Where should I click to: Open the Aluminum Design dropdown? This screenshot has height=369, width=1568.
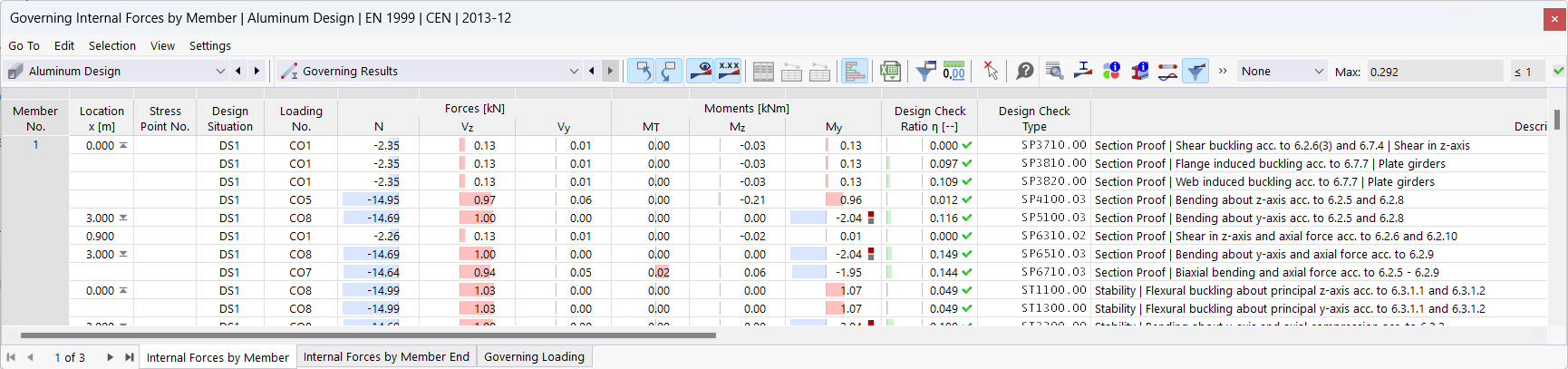219,71
